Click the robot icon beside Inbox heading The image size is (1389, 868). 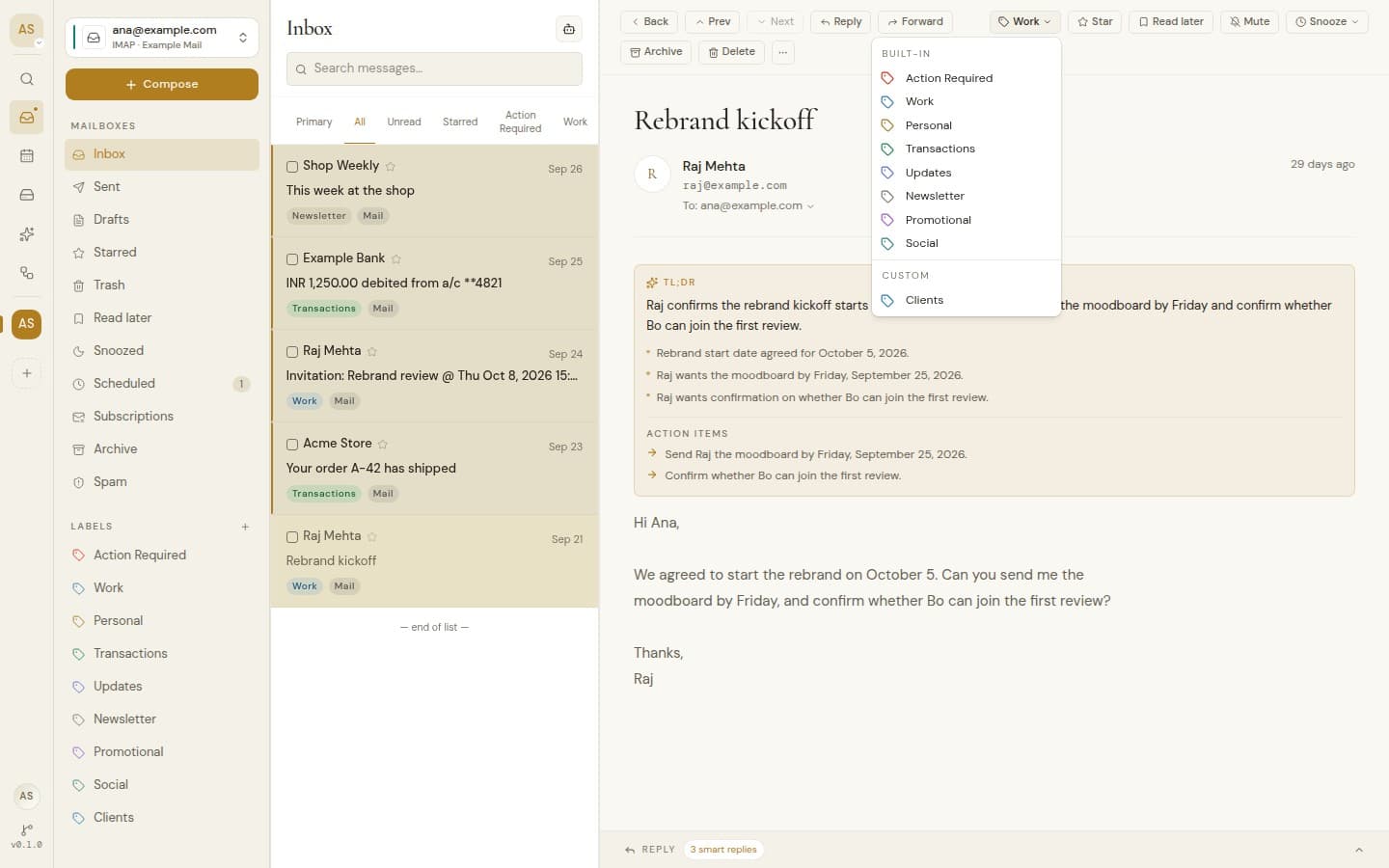point(569,29)
